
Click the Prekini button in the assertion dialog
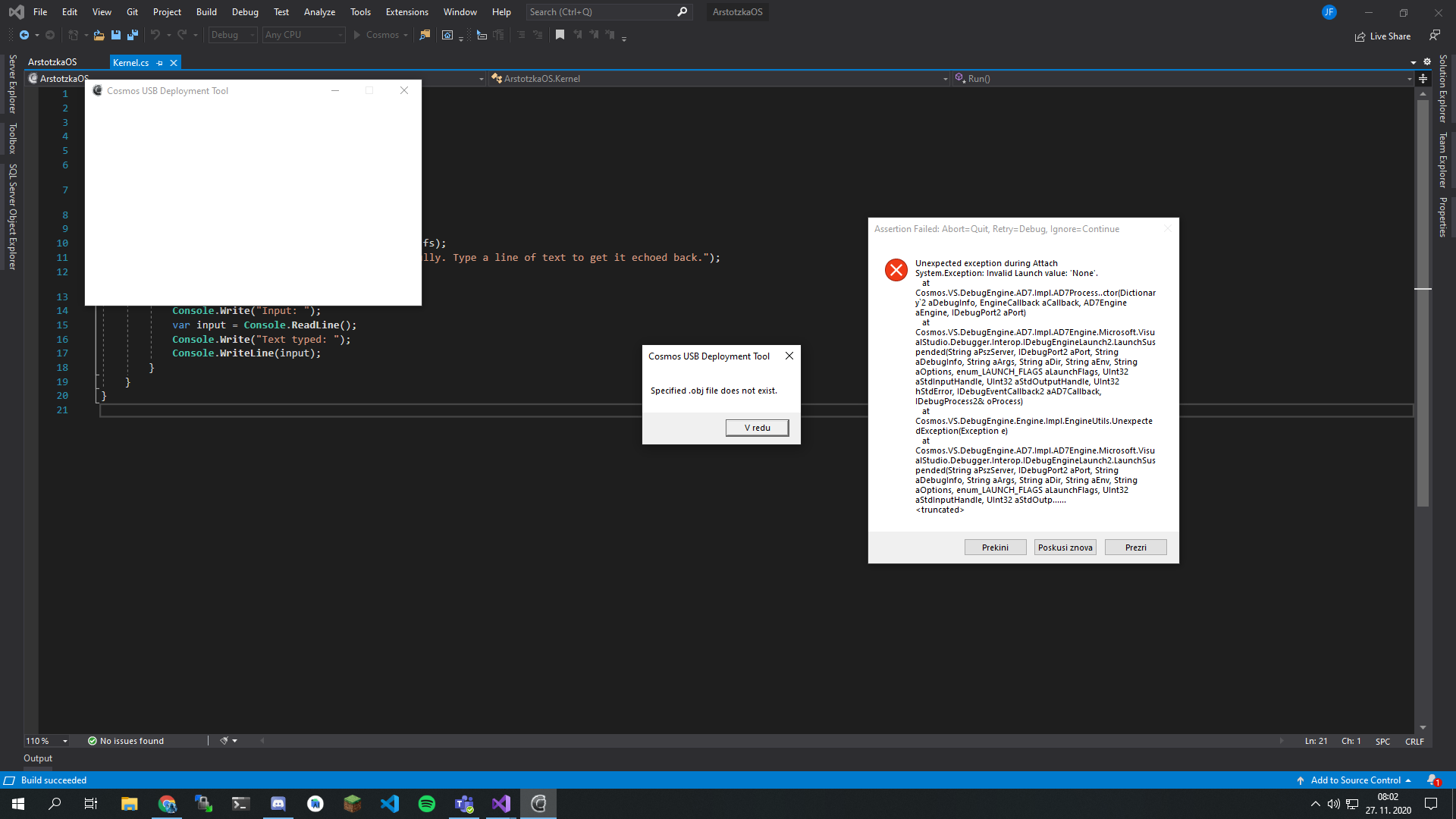tap(995, 547)
